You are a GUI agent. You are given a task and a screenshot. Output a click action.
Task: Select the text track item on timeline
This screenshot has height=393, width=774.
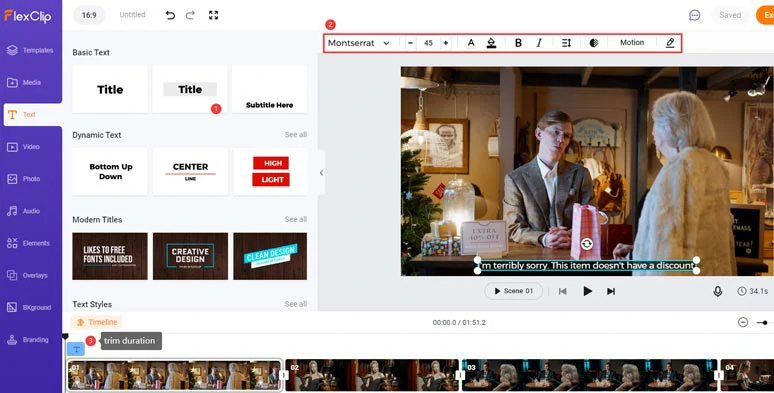pos(76,349)
